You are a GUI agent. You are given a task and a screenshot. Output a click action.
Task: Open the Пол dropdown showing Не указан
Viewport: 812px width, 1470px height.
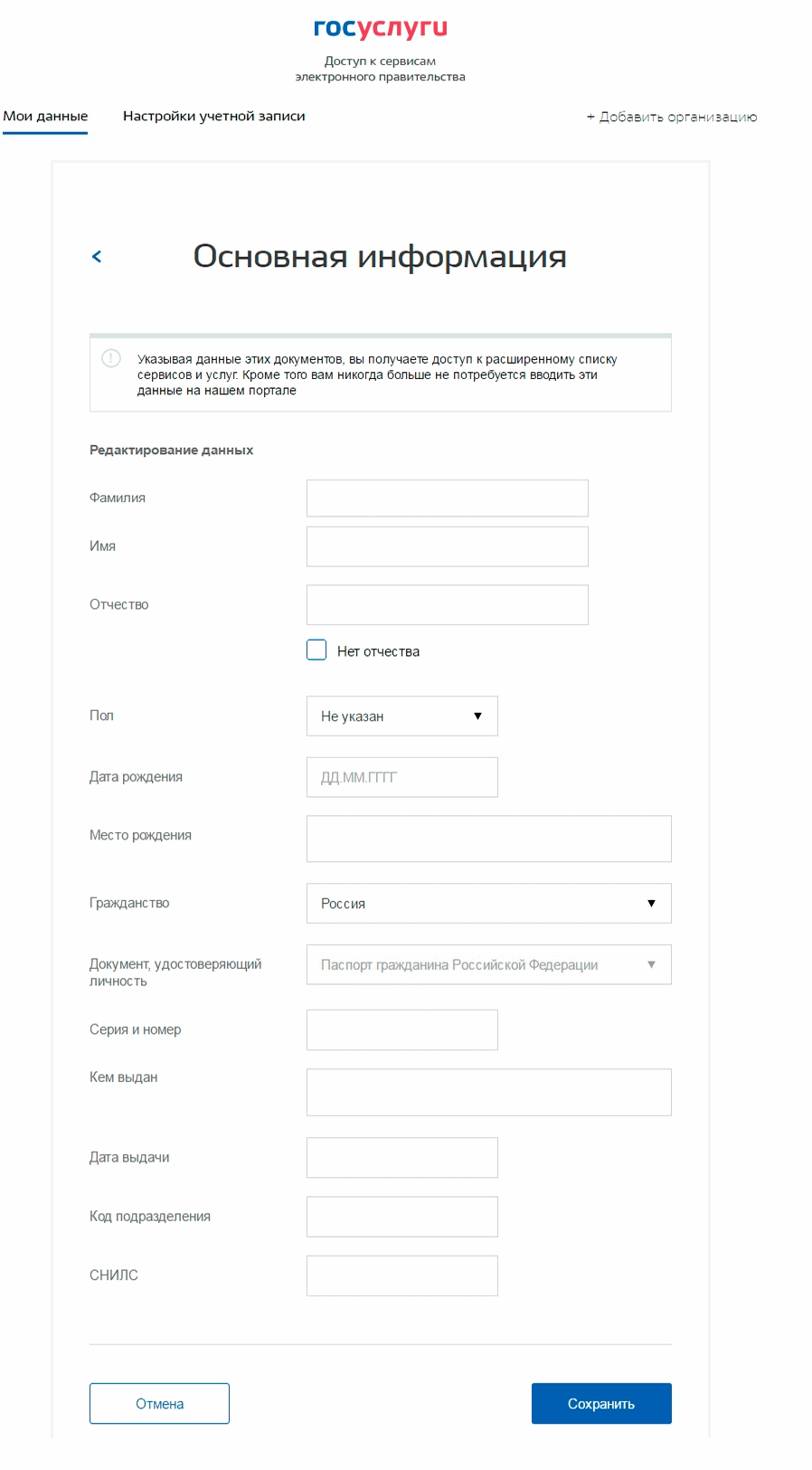click(402, 716)
